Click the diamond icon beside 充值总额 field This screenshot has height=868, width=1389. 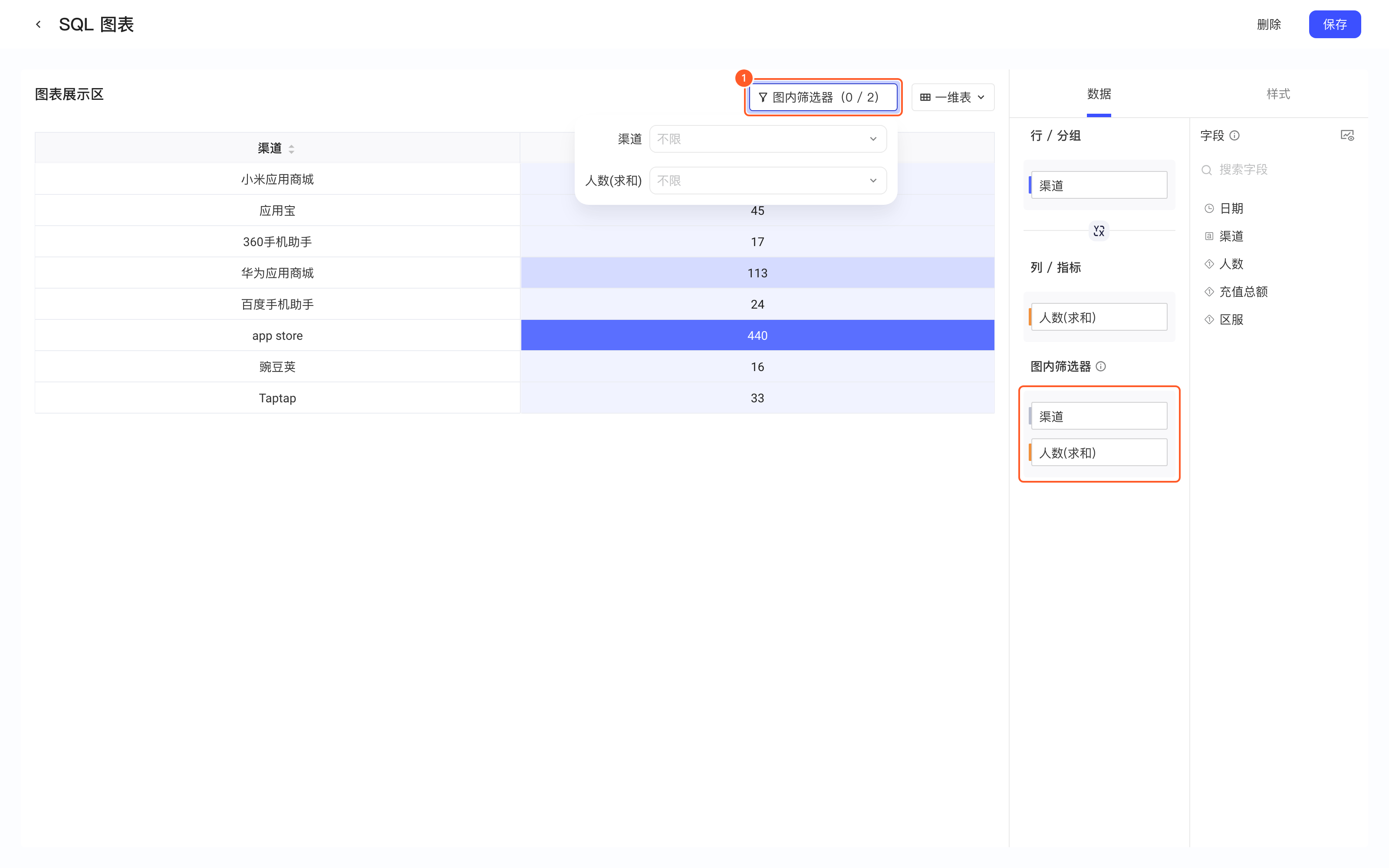(1209, 292)
